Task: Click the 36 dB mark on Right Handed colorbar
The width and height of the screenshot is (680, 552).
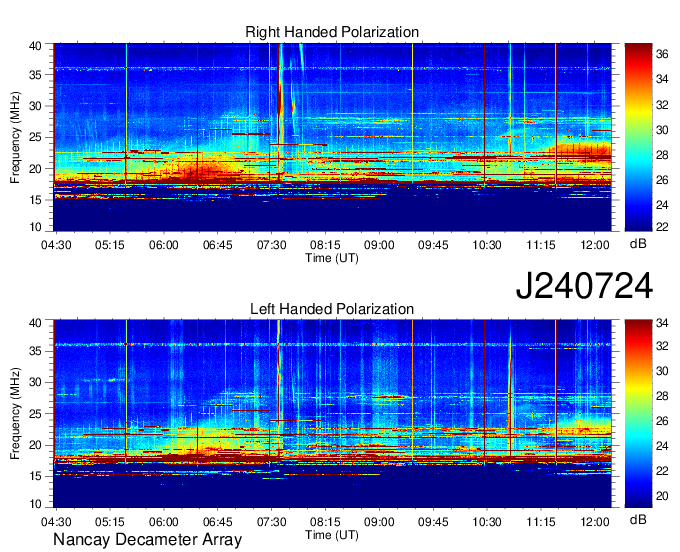Action: click(662, 54)
